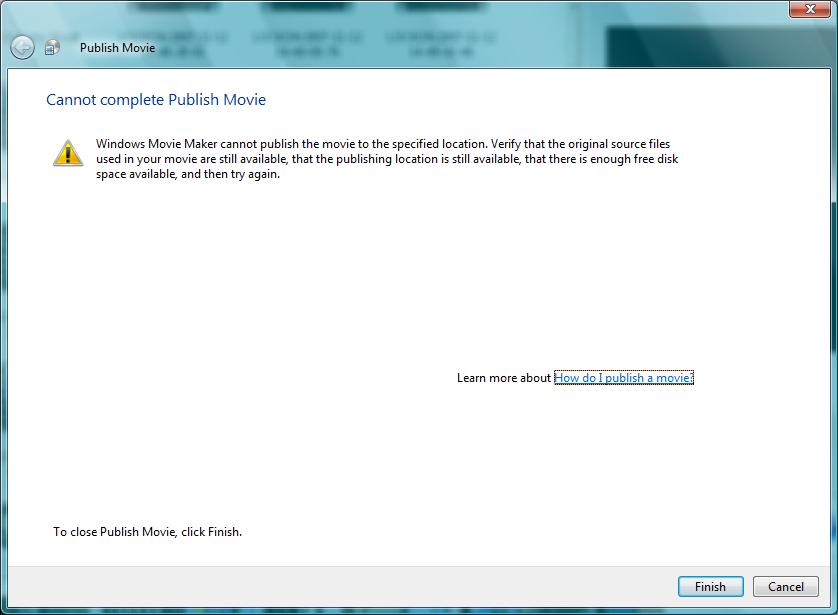Click the yellow warning icon

click(68, 153)
